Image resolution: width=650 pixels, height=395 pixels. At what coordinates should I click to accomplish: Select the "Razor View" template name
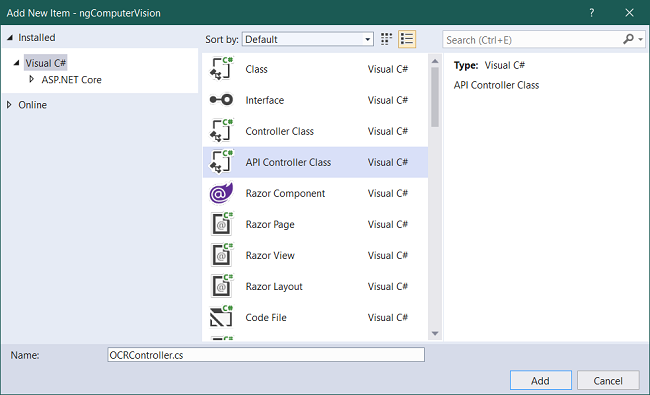[x=270, y=256]
